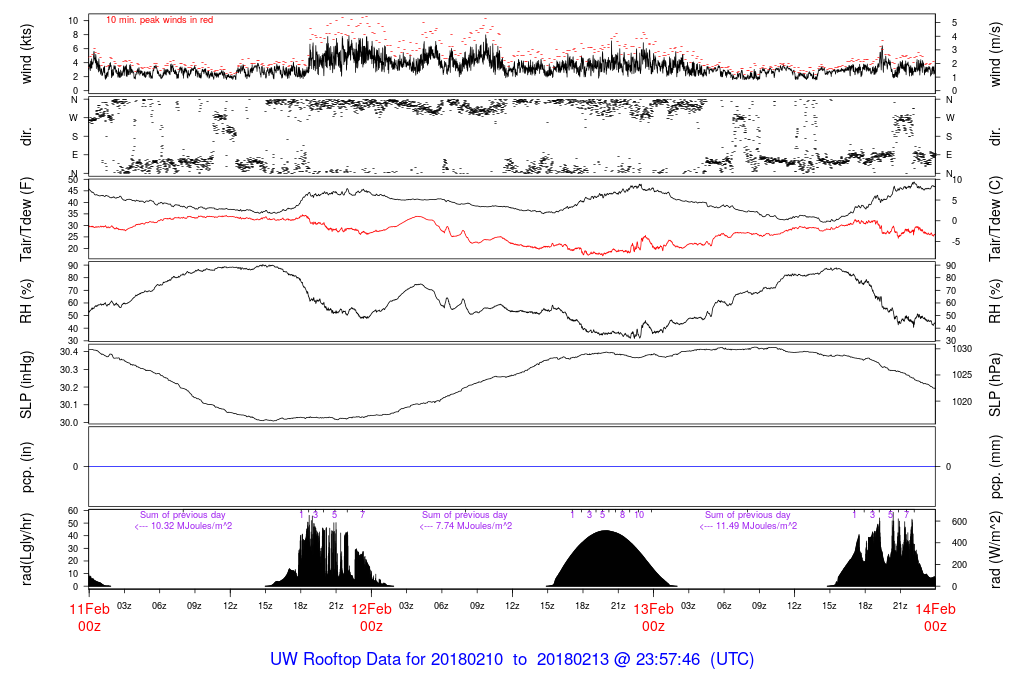
Task: Select the "rad (W/m^2)" axis label
Action: pos(995,550)
